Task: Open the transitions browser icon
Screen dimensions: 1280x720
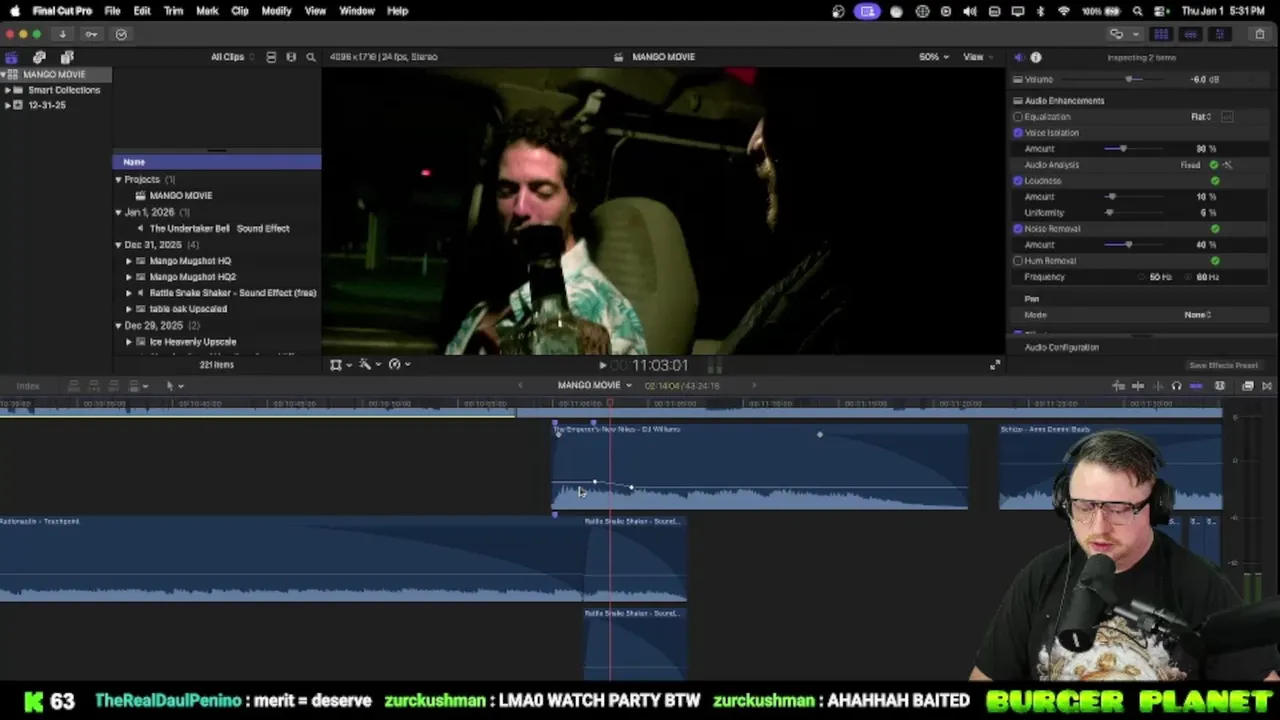Action: click(1267, 386)
